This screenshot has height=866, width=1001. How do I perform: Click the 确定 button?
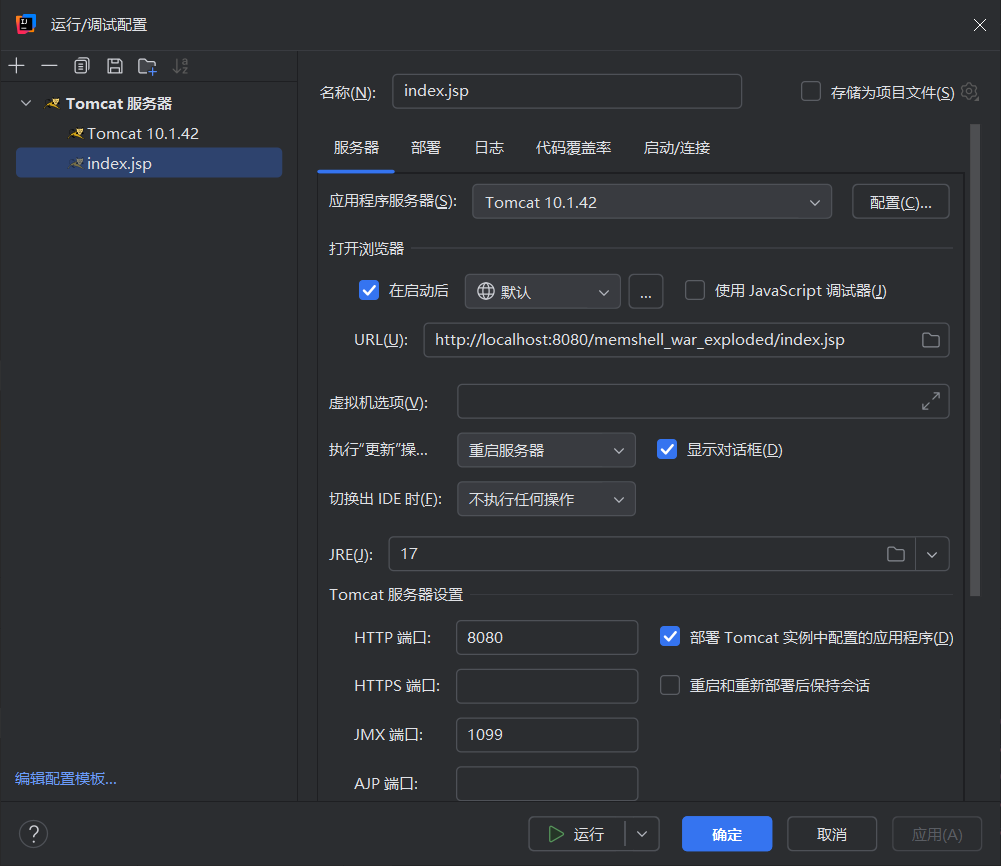pyautogui.click(x=726, y=834)
